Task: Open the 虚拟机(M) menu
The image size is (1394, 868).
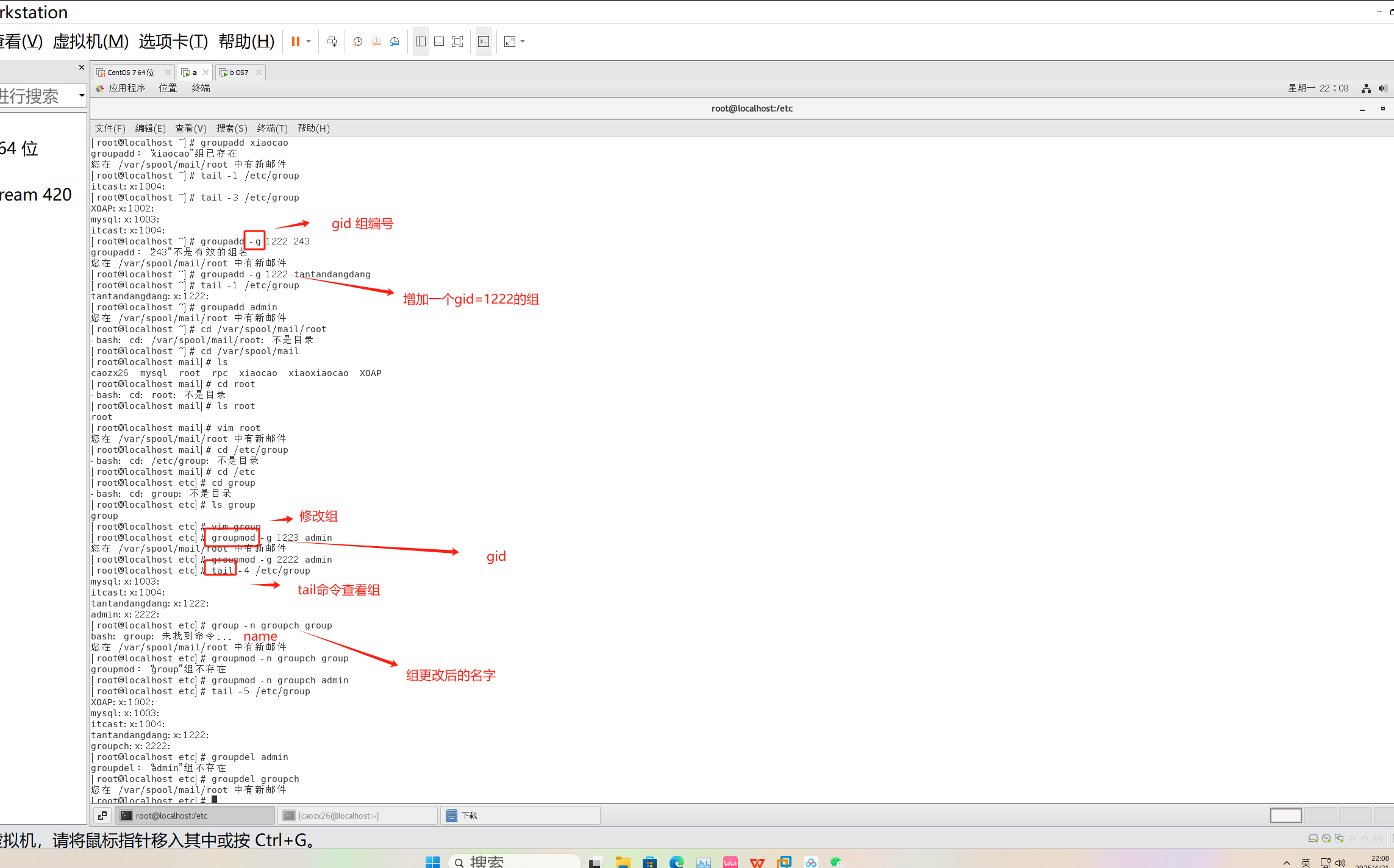Action: click(x=91, y=41)
